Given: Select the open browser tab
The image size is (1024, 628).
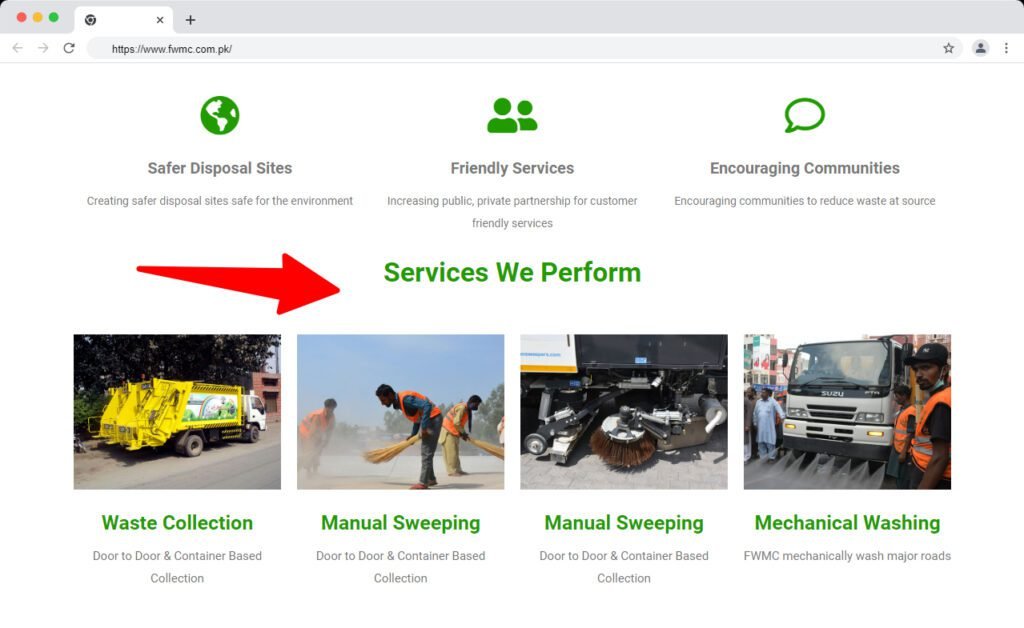Looking at the screenshot, I should click(x=123, y=20).
